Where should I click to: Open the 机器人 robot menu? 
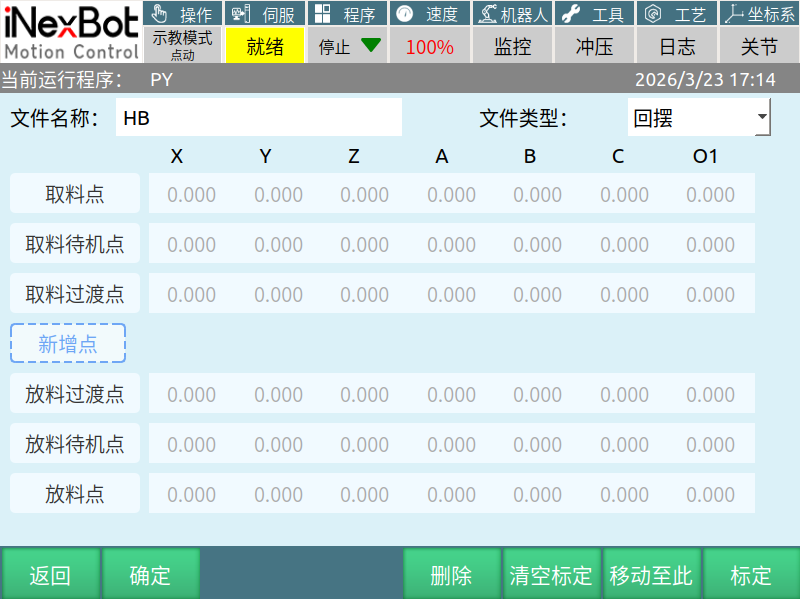click(x=512, y=13)
